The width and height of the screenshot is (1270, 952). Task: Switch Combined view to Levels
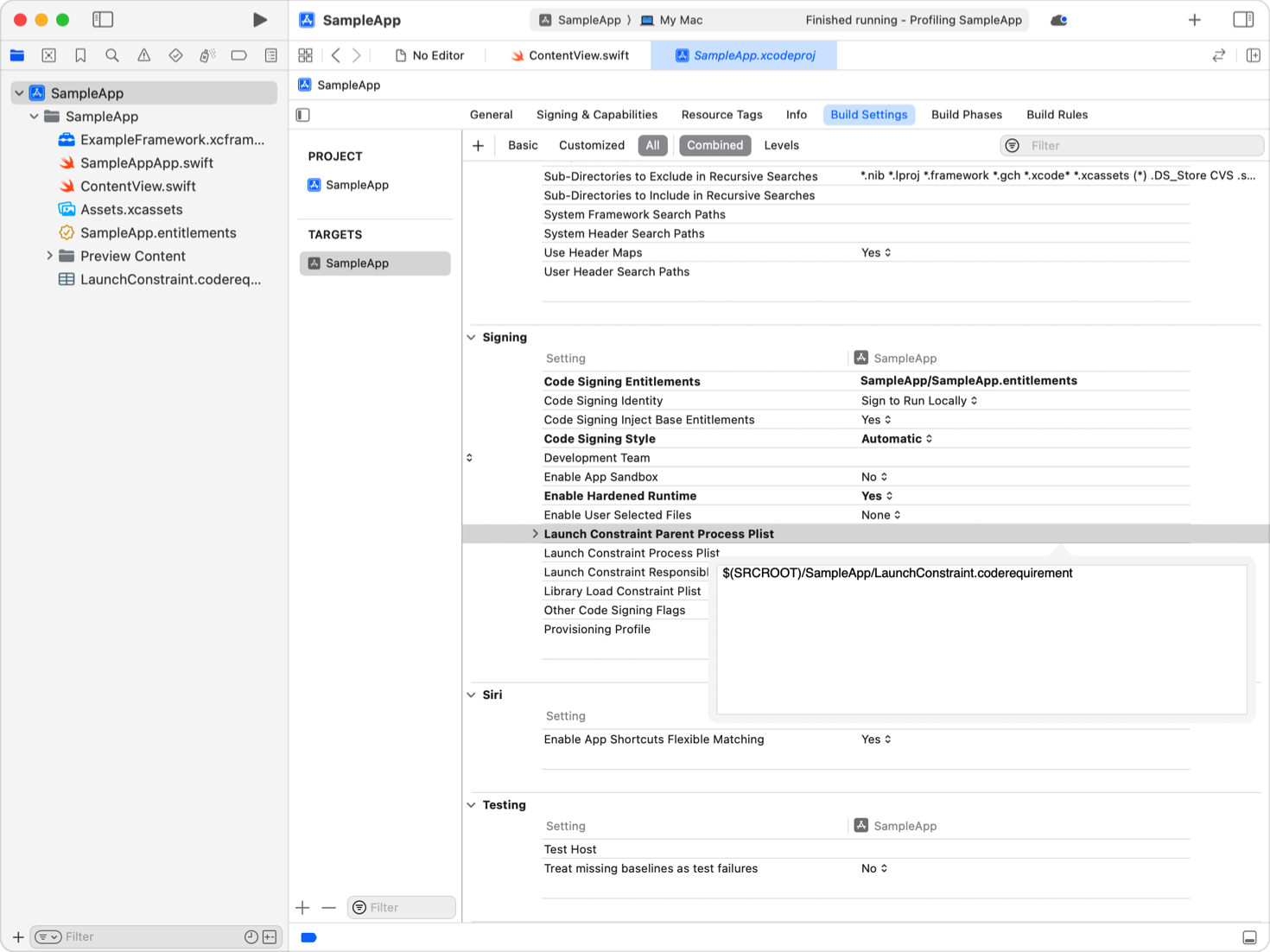781,145
